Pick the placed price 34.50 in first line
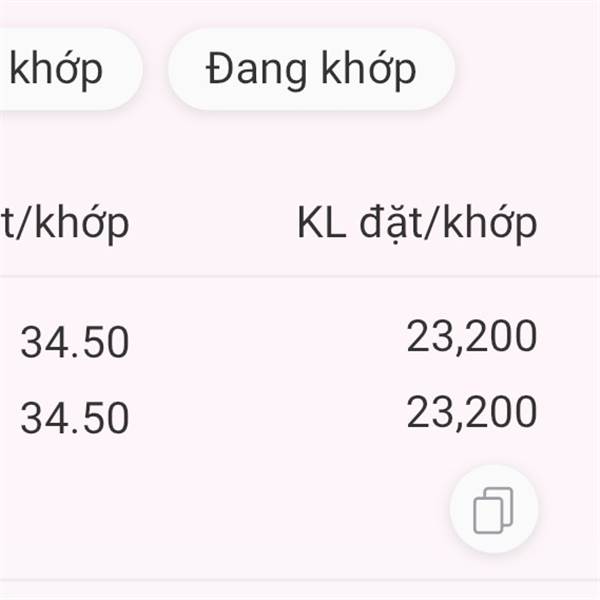 75,343
